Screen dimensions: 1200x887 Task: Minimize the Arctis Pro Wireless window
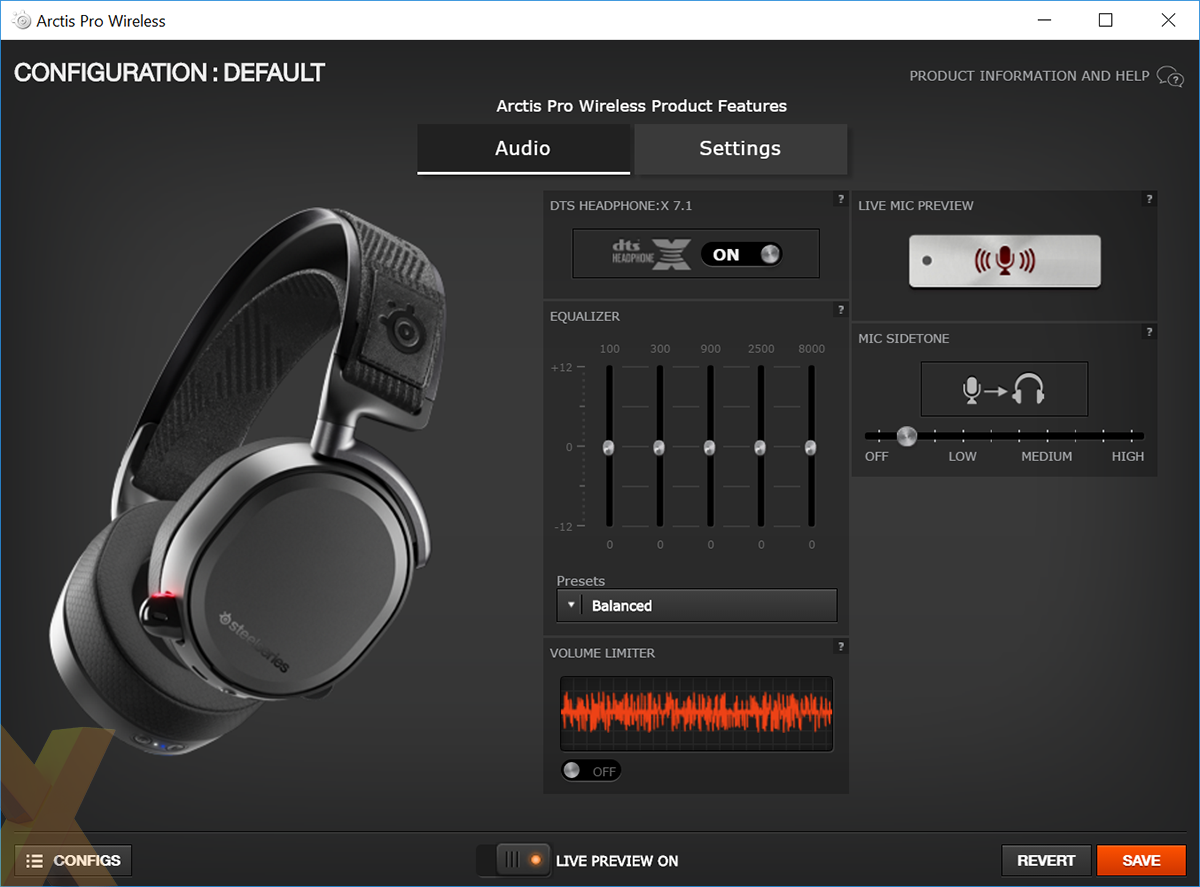1044,20
